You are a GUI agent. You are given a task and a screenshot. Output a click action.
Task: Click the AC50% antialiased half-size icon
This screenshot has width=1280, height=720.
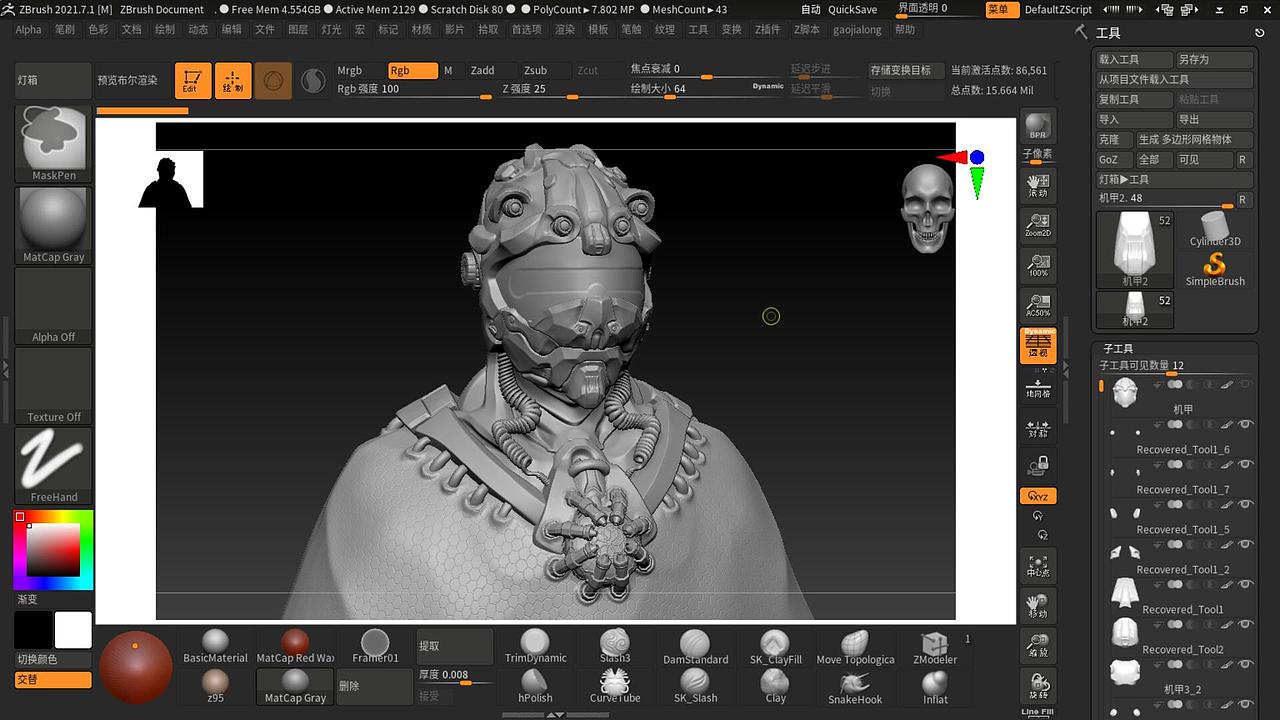[1038, 304]
